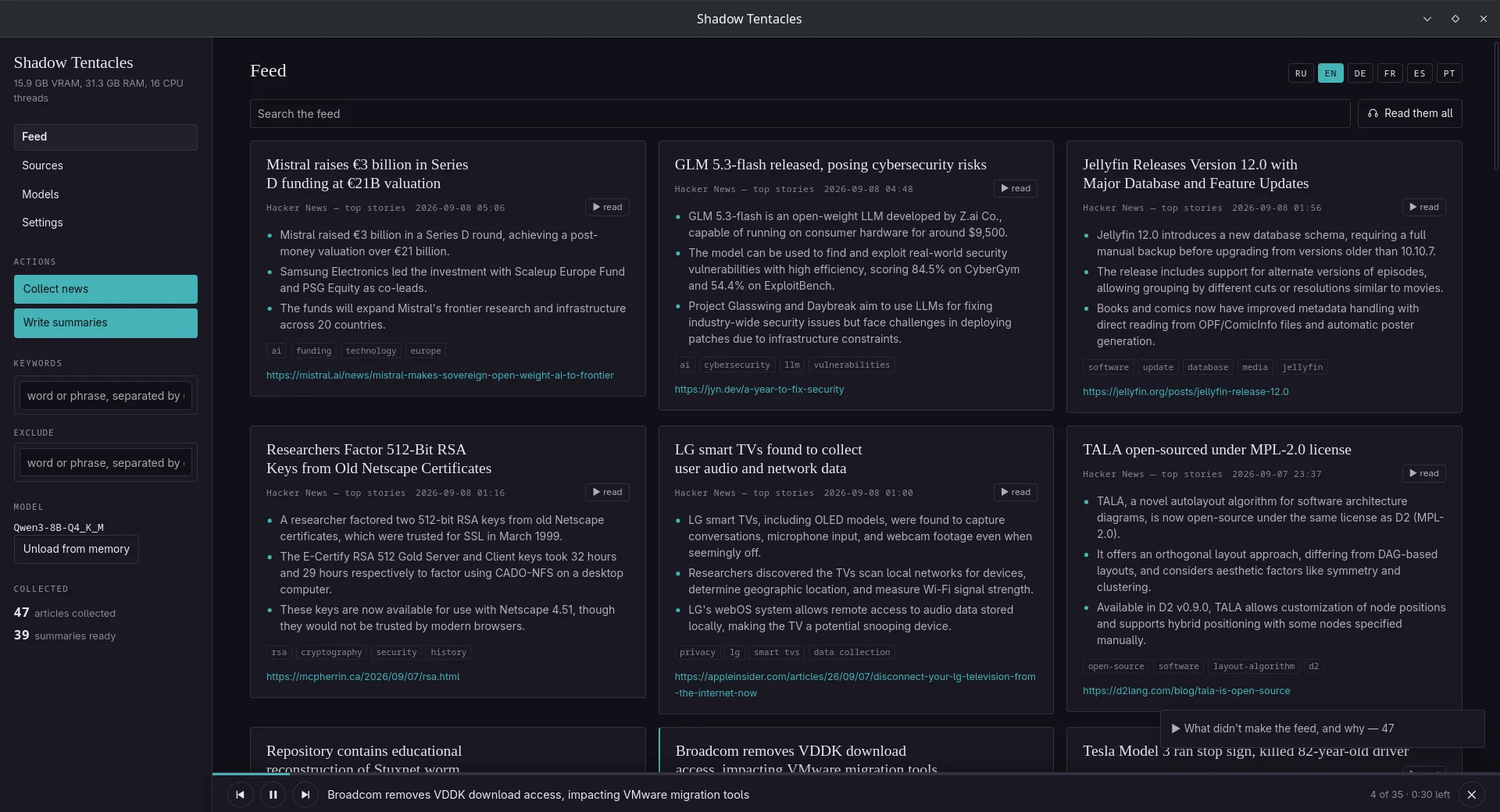The width and height of the screenshot is (1500, 812).
Task: Switch feed language to DE
Action: pos(1360,73)
